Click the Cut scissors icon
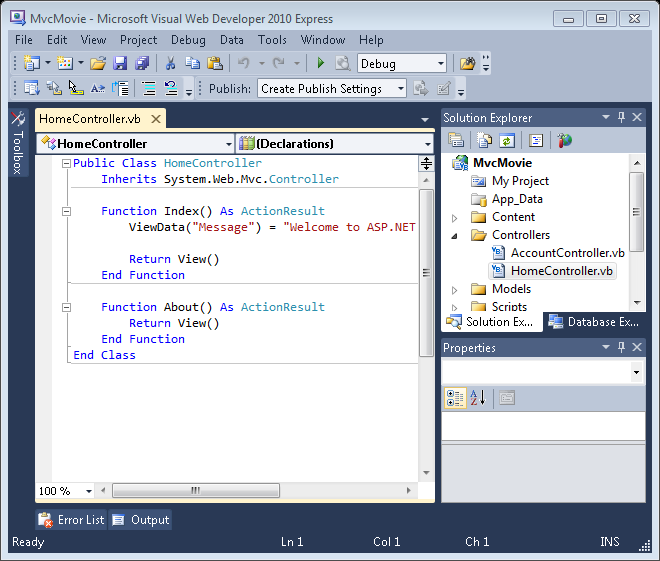Screen dimensions: 660x561 [171, 63]
